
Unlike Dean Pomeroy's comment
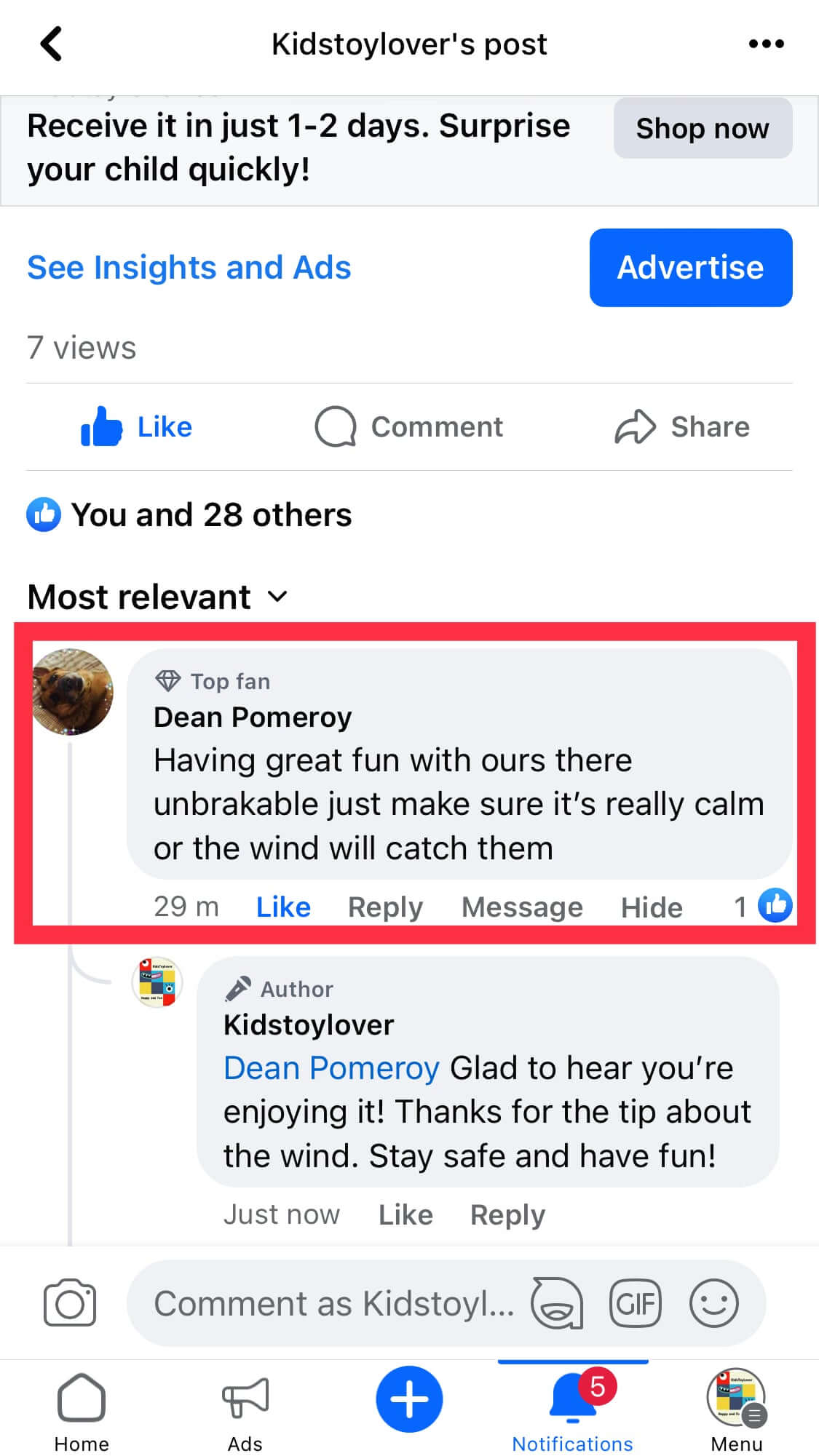coord(283,907)
